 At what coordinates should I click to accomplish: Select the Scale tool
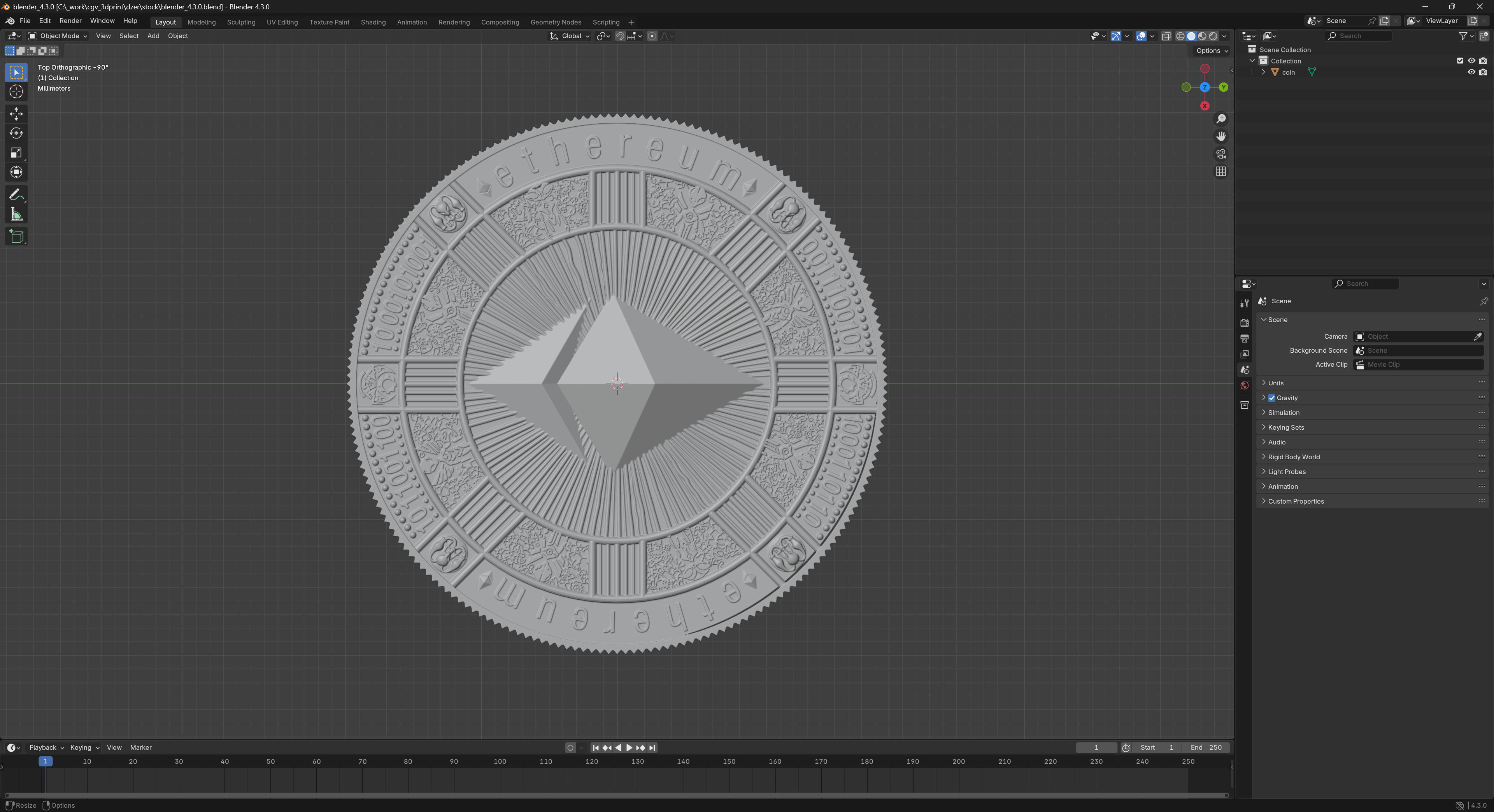pos(16,153)
